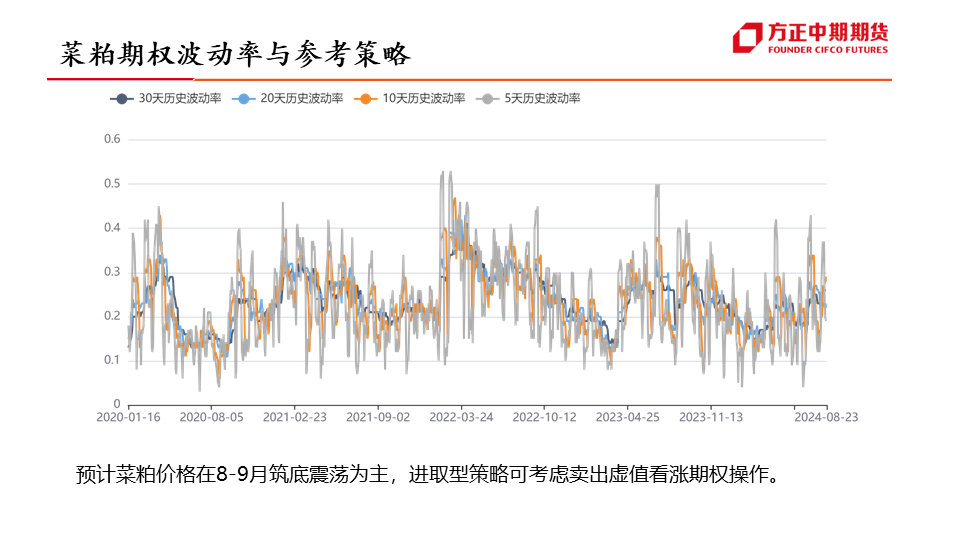This screenshot has width=960, height=540.
Task: Click the x-axis date 2021-09-02
Action: [378, 417]
